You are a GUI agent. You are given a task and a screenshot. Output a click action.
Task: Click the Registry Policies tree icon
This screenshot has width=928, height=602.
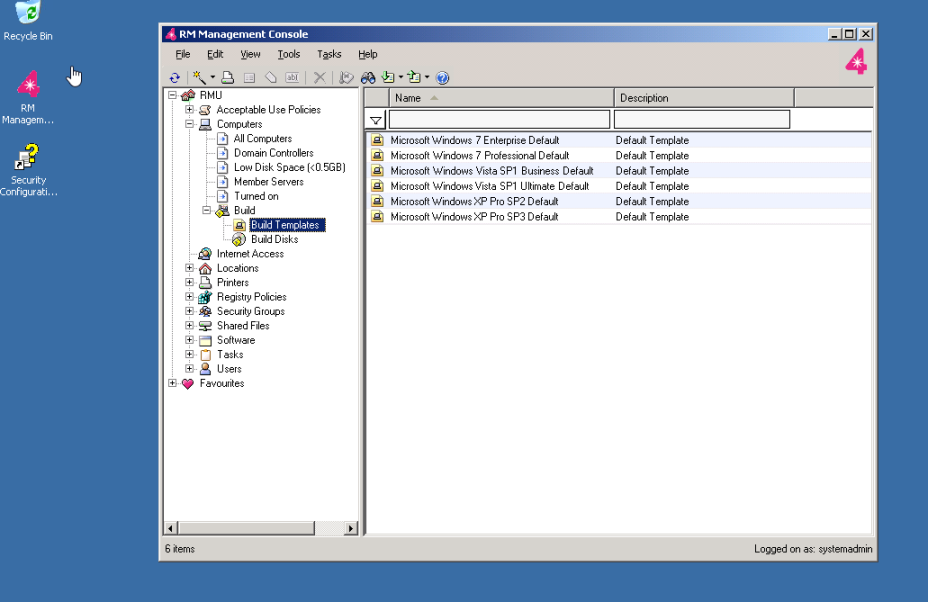205,297
